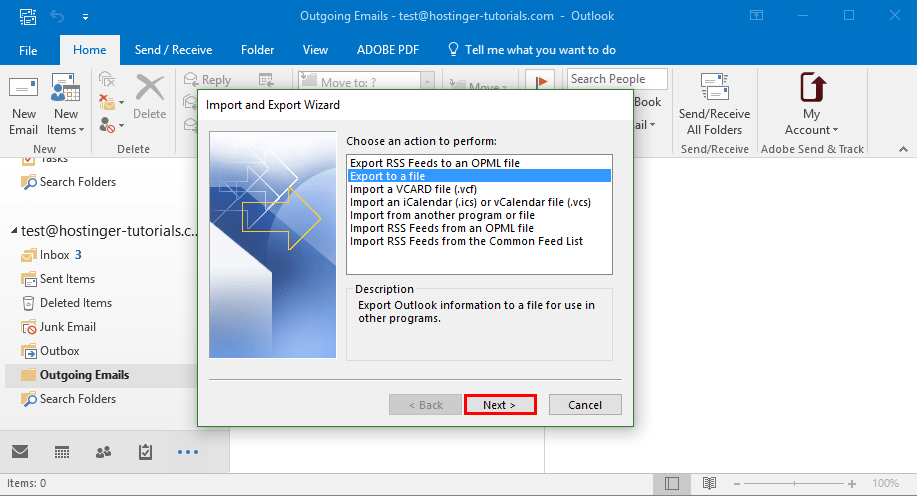The width and height of the screenshot is (917, 496).
Task: Click the Follow Up flag icon
Action: coord(540,81)
